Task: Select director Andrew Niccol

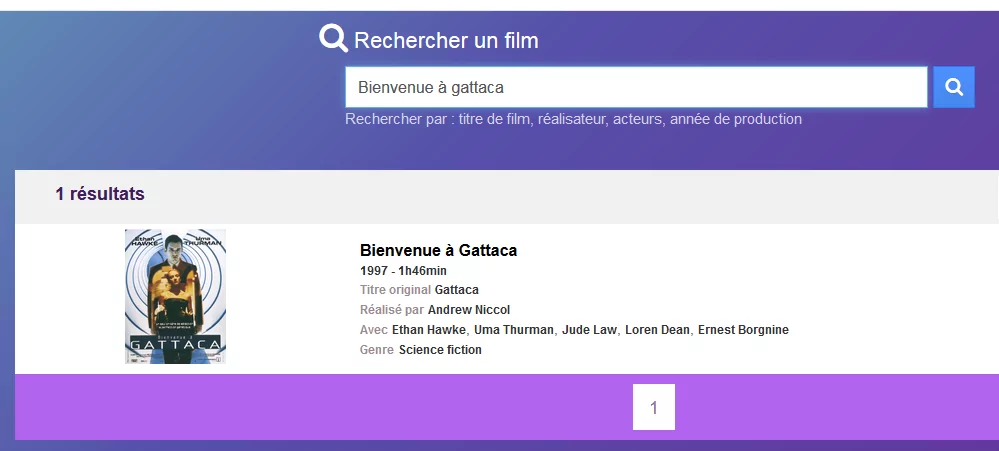Action: [x=469, y=310]
